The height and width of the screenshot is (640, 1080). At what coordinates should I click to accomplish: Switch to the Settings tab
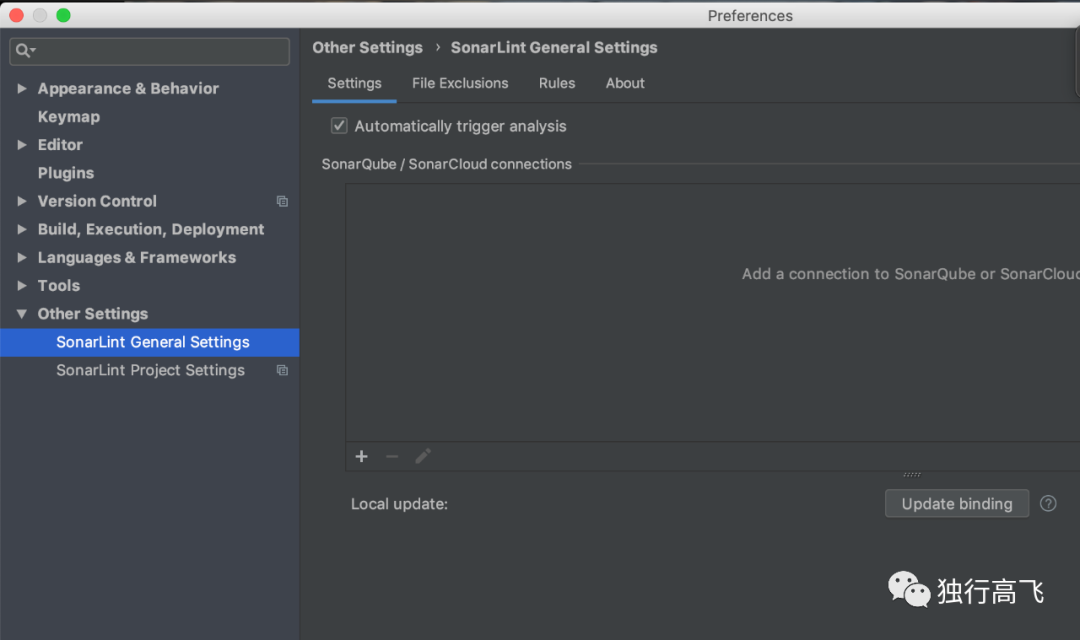coord(354,83)
